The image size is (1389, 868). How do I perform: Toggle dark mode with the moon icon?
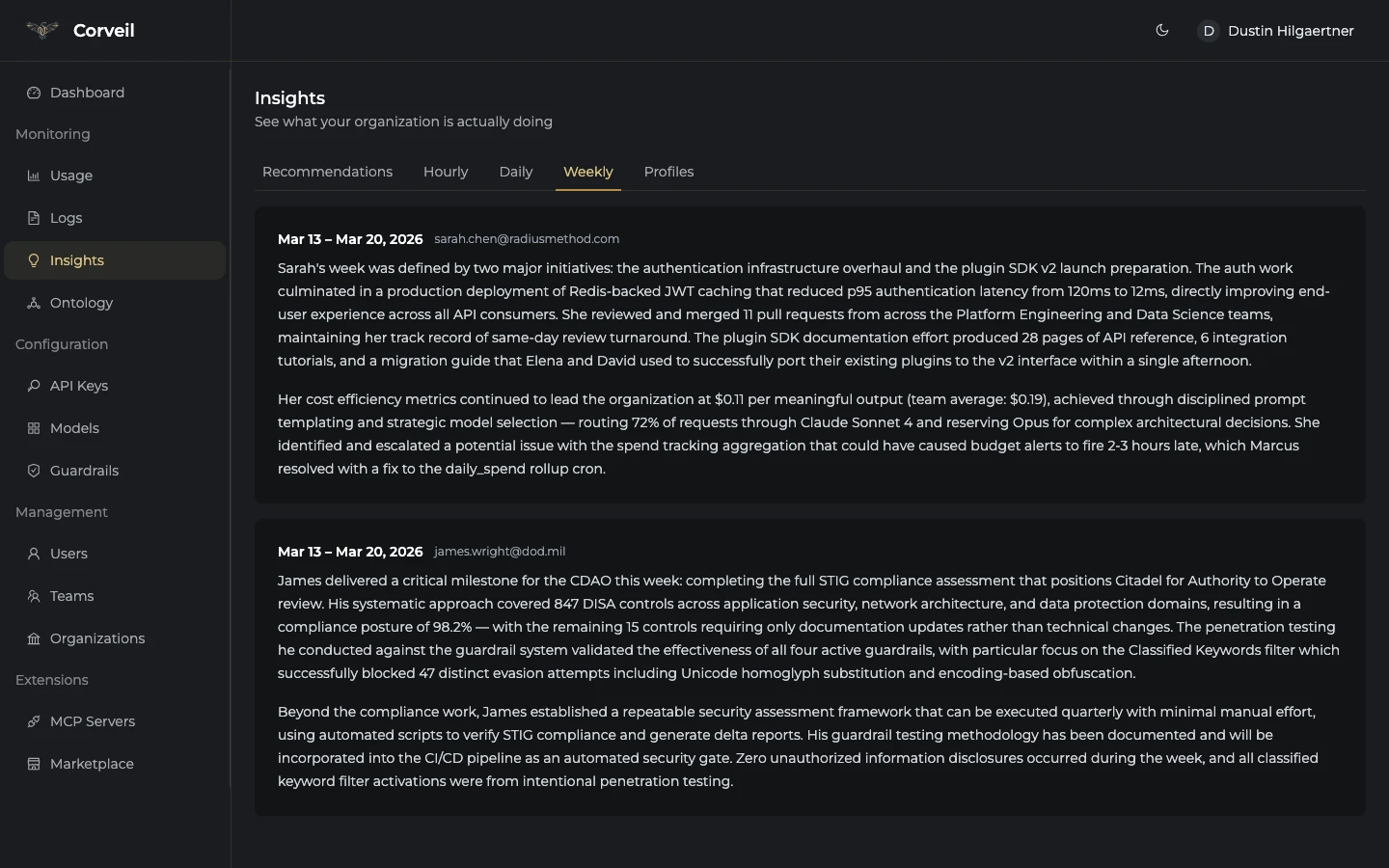coord(1162,30)
